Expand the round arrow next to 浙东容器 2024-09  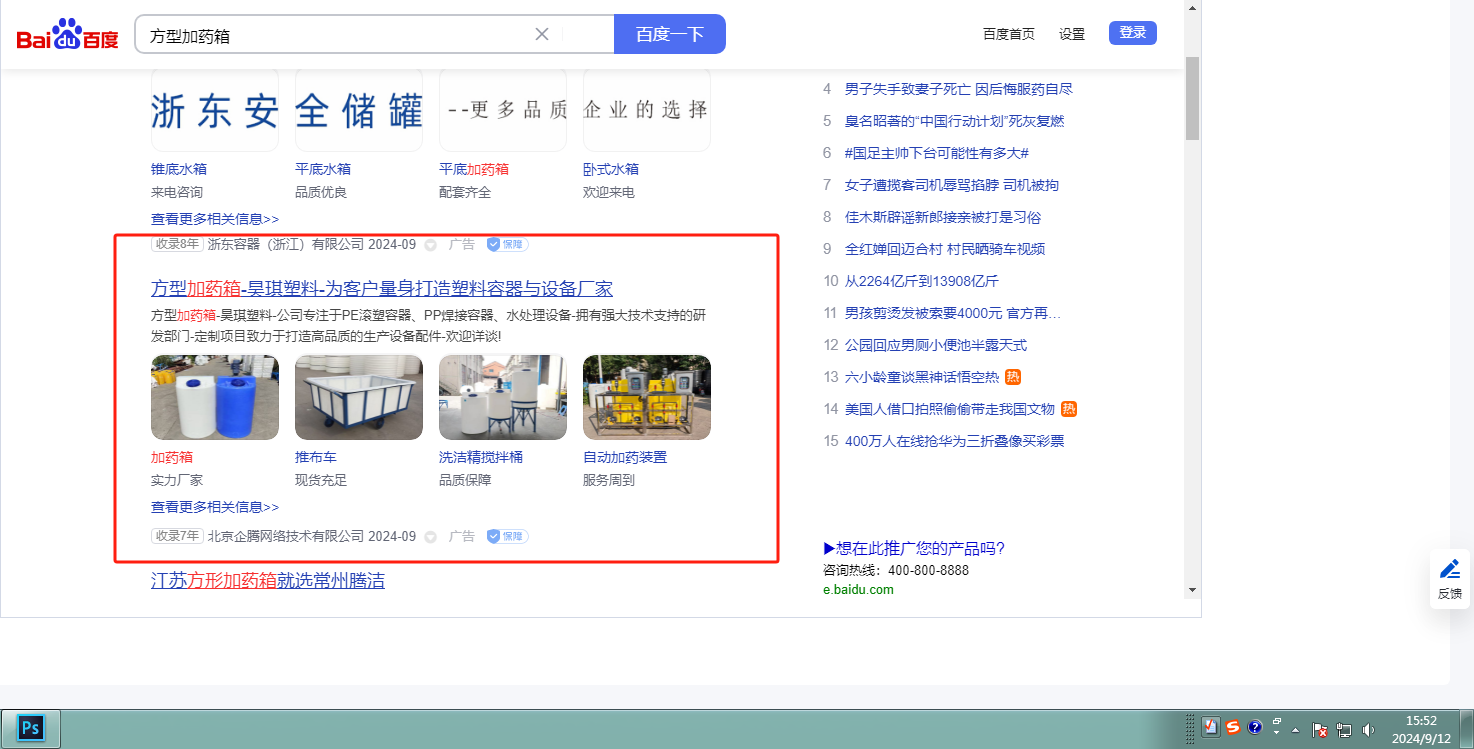click(431, 245)
